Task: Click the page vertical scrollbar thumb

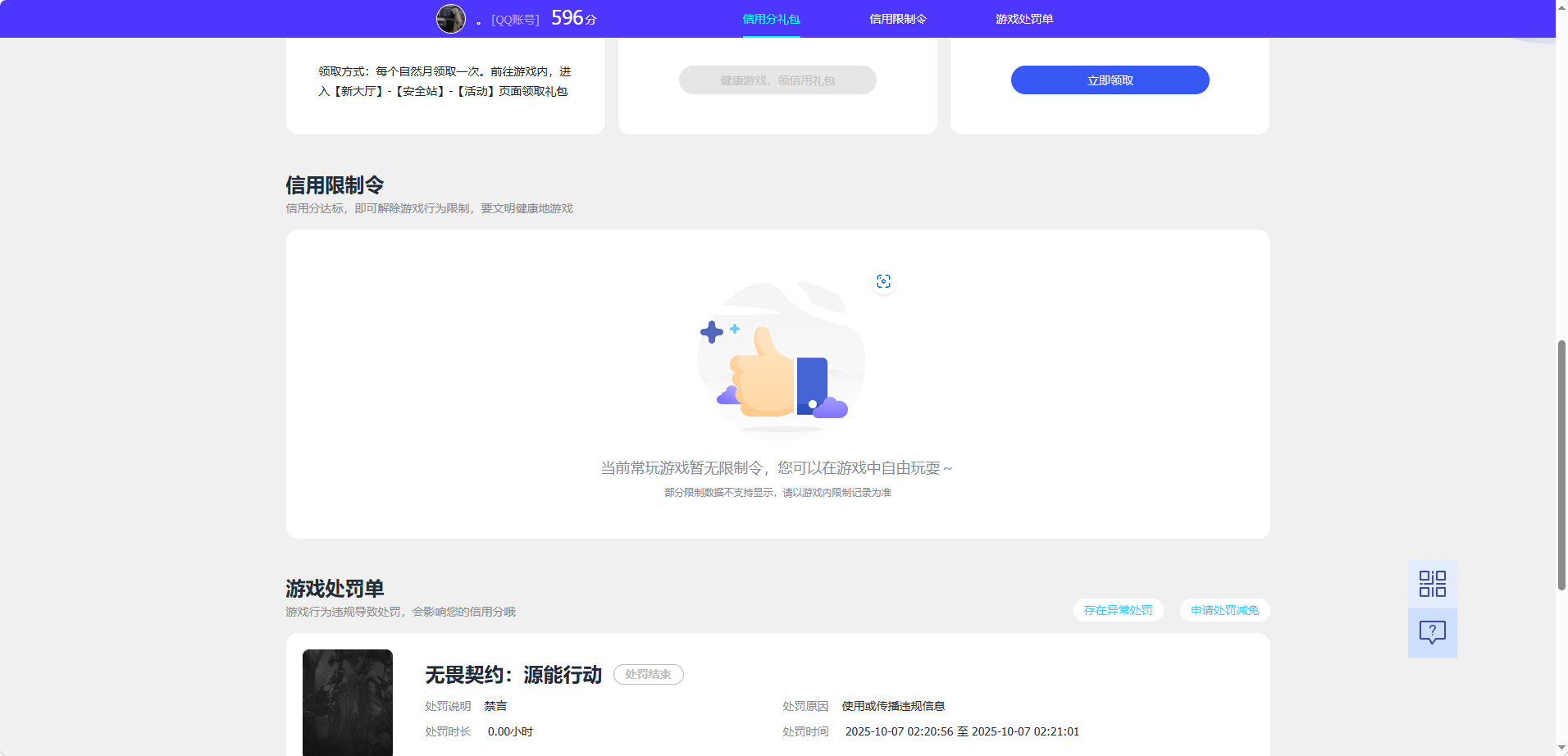Action: pyautogui.click(x=1561, y=465)
